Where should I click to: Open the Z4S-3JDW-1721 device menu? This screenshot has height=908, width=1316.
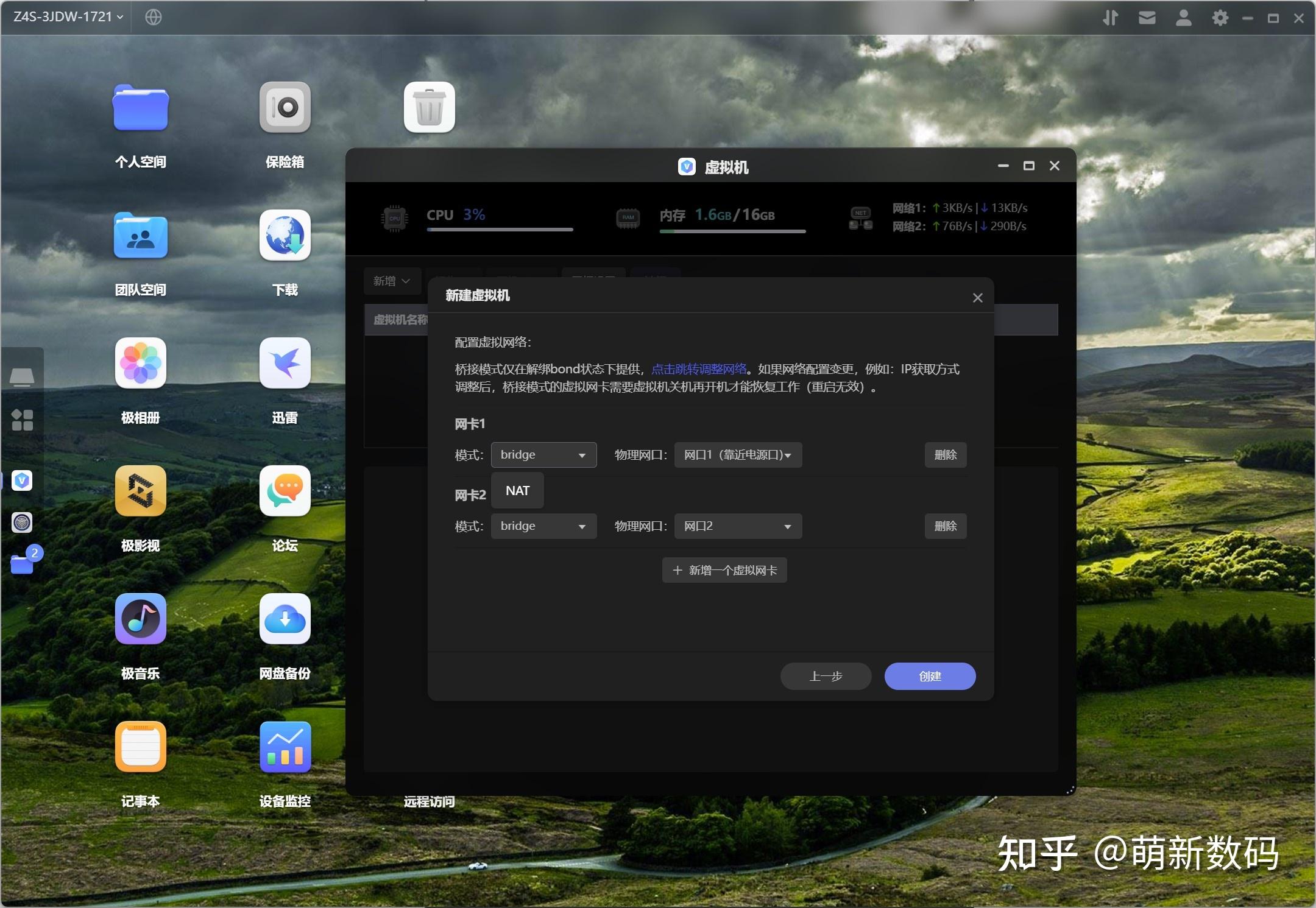pyautogui.click(x=64, y=16)
